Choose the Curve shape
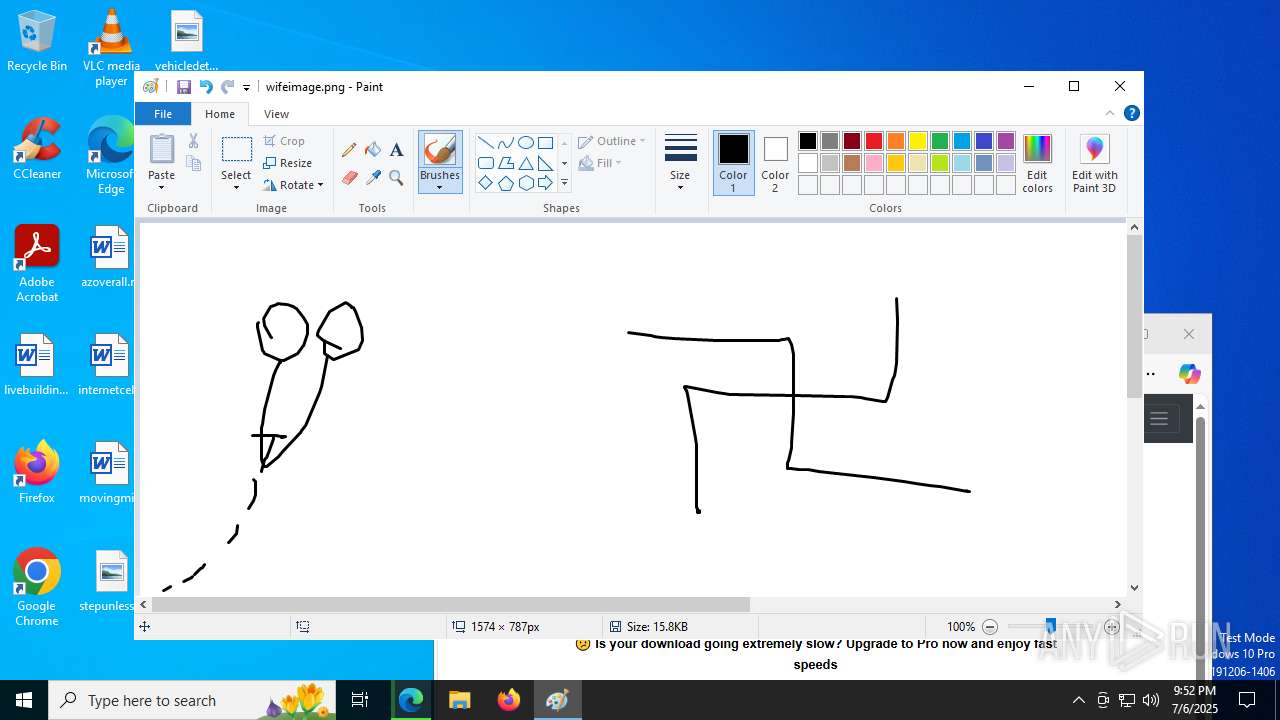The image size is (1280, 720). [x=505, y=142]
